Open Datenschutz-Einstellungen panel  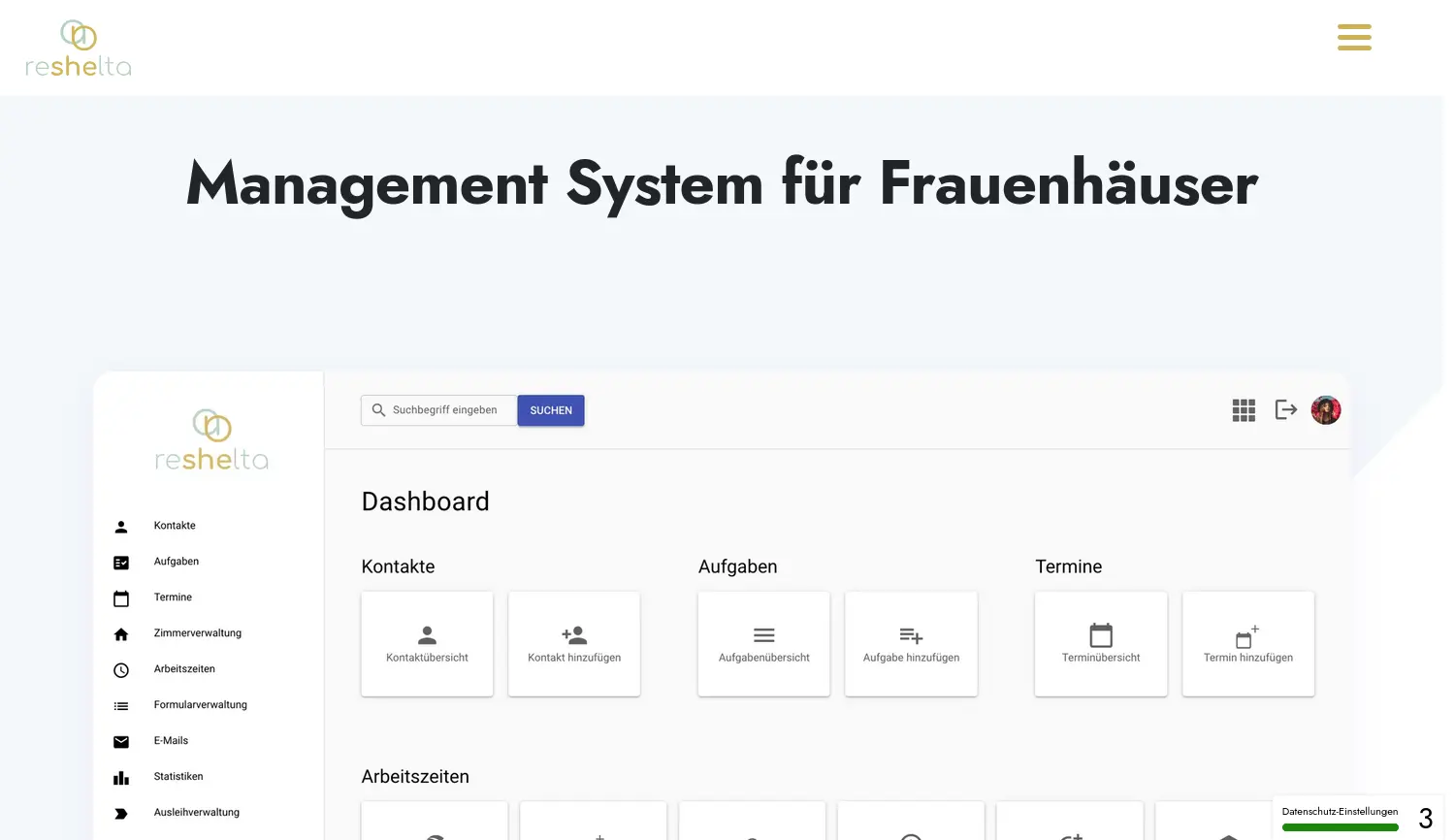coord(1341,811)
